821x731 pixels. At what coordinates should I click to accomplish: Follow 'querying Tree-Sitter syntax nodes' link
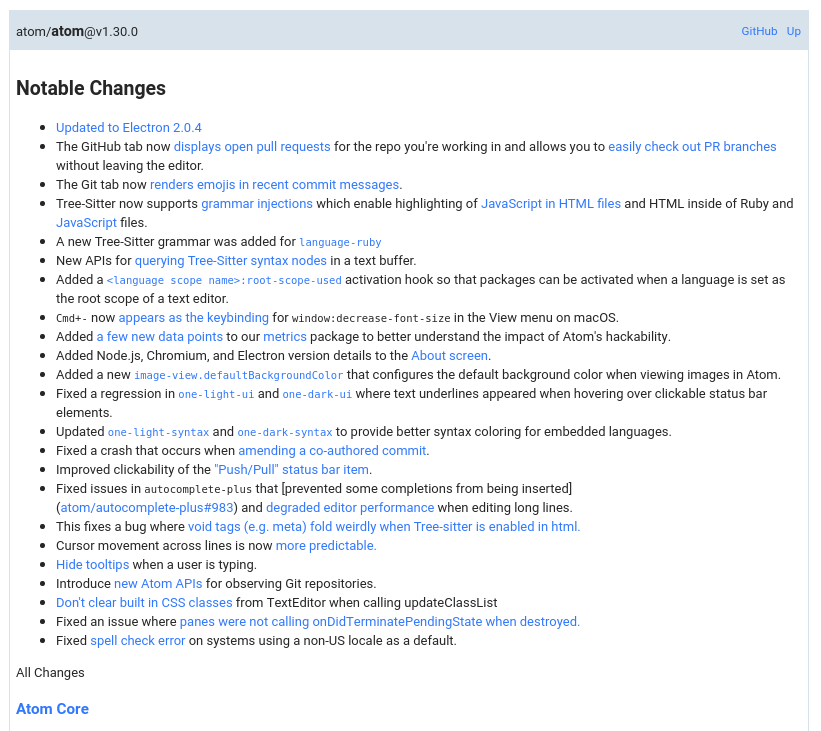231,261
